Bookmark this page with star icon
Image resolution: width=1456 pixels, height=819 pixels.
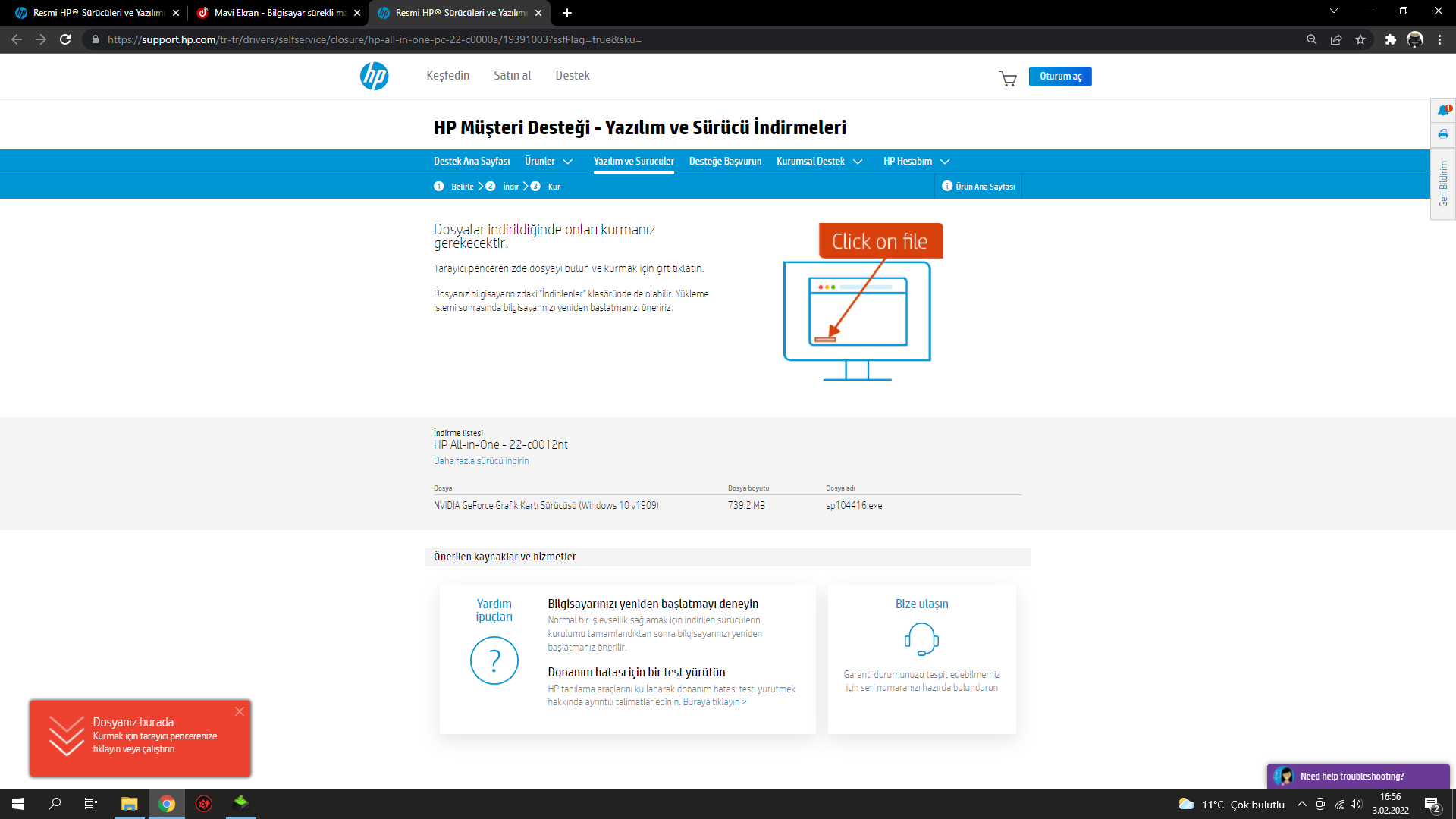click(x=1360, y=39)
